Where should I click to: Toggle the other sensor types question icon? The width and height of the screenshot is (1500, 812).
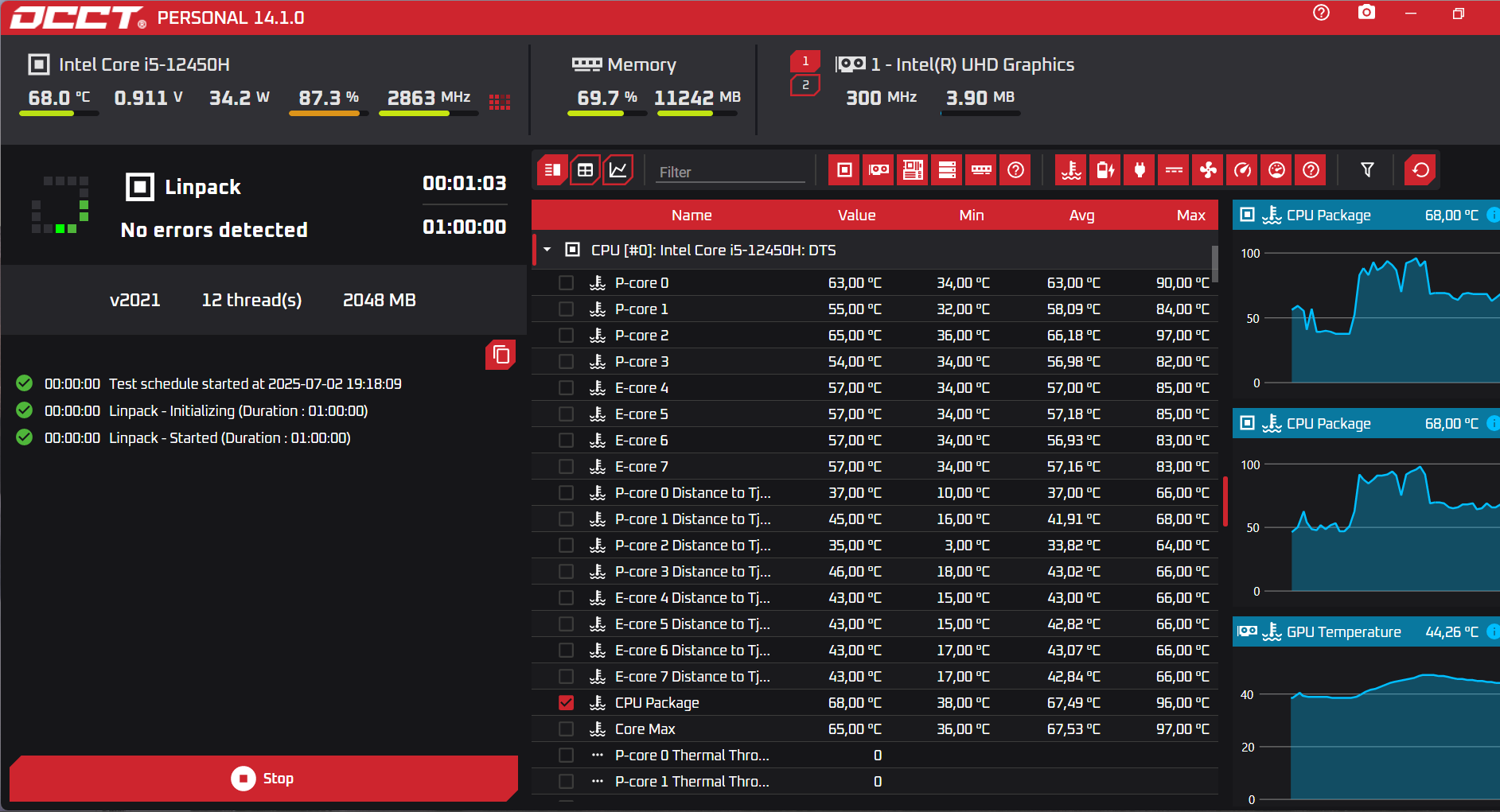pos(1311,170)
